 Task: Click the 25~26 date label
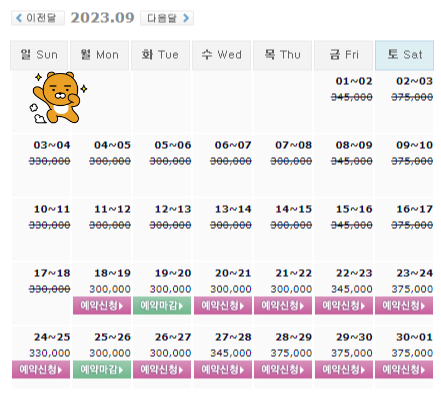coord(112,337)
